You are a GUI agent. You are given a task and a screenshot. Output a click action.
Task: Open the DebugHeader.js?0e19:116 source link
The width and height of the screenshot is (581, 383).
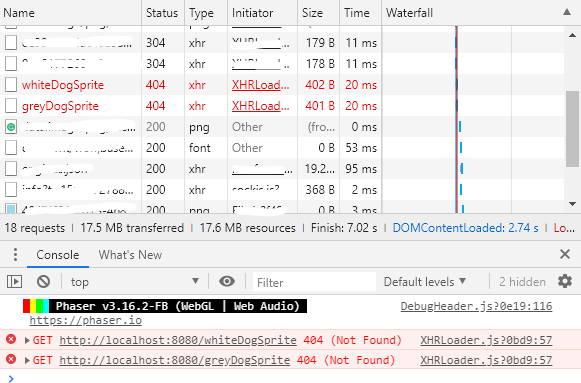pos(476,306)
